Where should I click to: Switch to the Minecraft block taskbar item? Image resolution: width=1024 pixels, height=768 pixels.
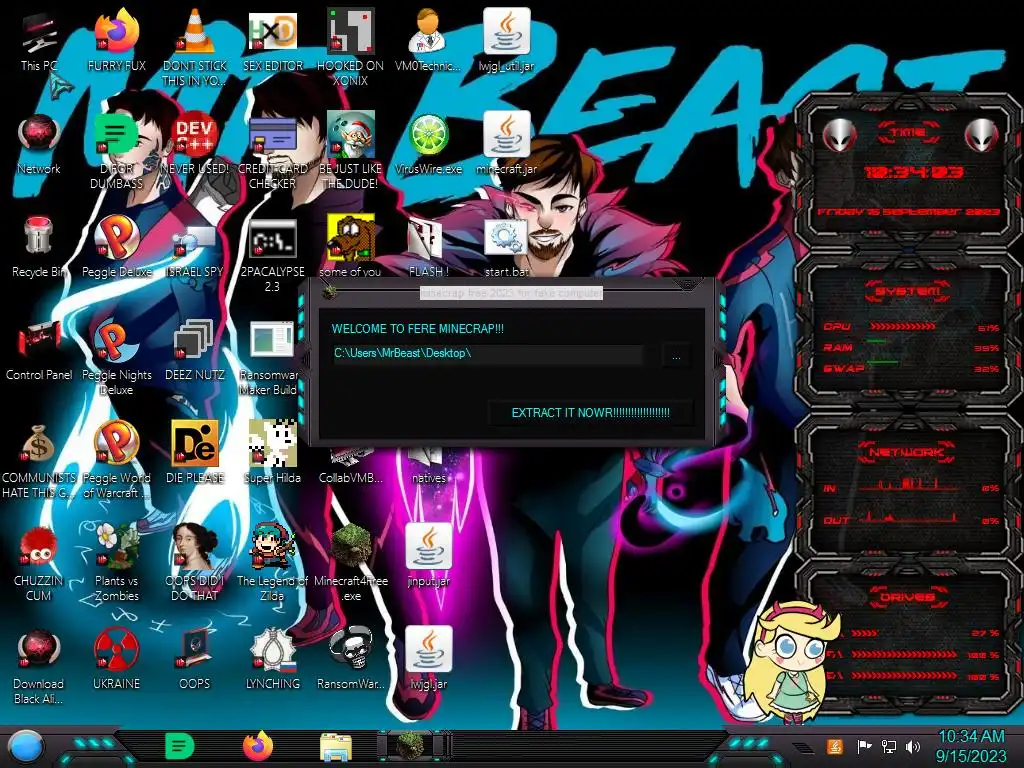[413, 746]
